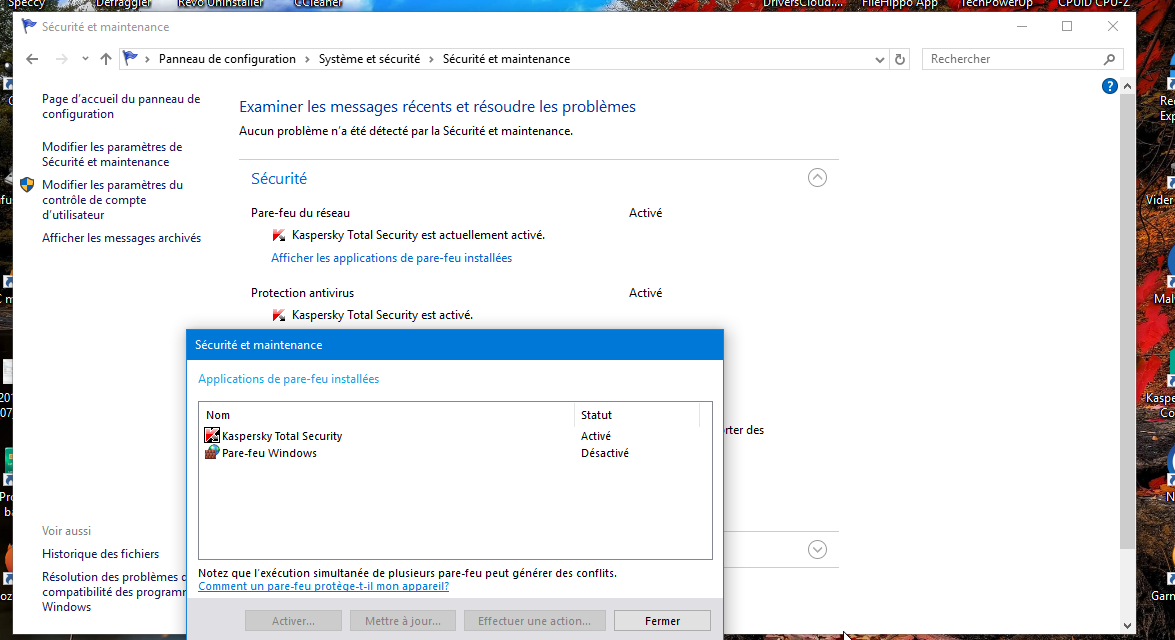Click 'Protection antivirus' Activé status
1175x640 pixels.
tap(645, 293)
